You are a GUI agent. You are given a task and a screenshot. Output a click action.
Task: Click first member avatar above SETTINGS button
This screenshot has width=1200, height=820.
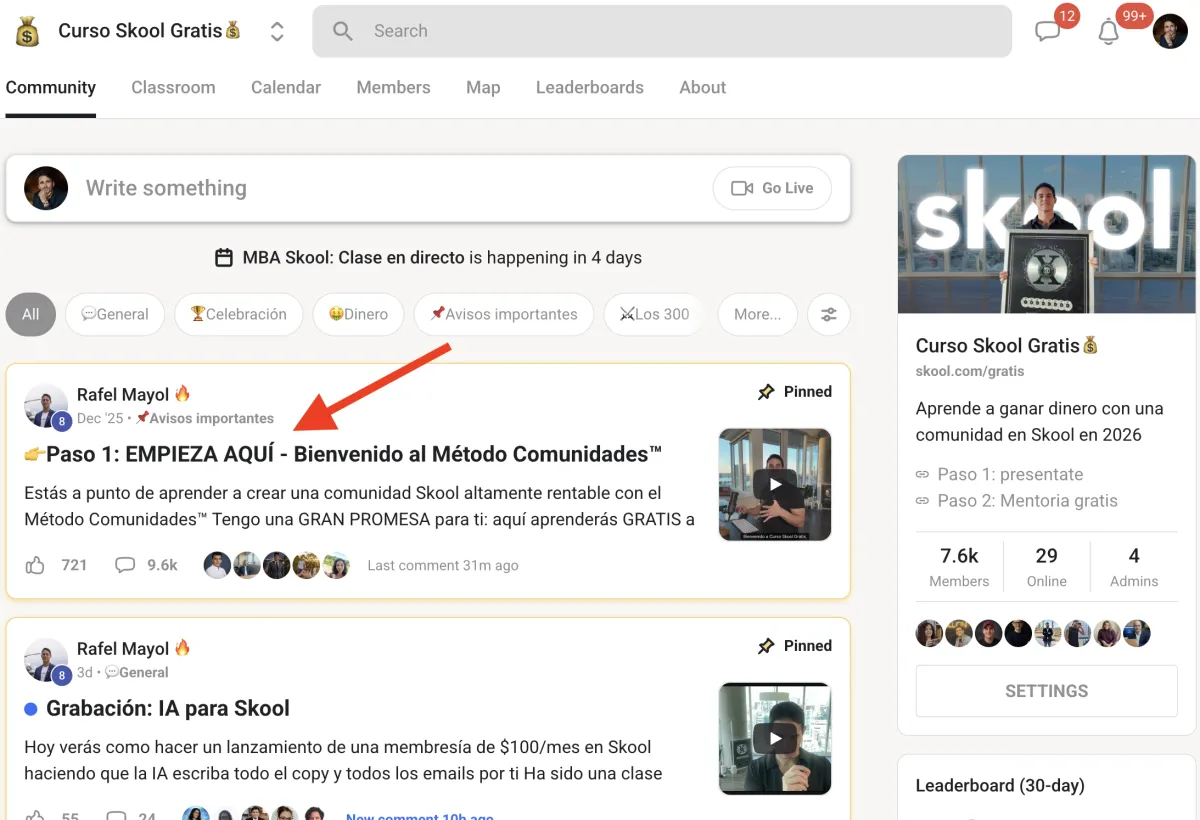click(930, 634)
